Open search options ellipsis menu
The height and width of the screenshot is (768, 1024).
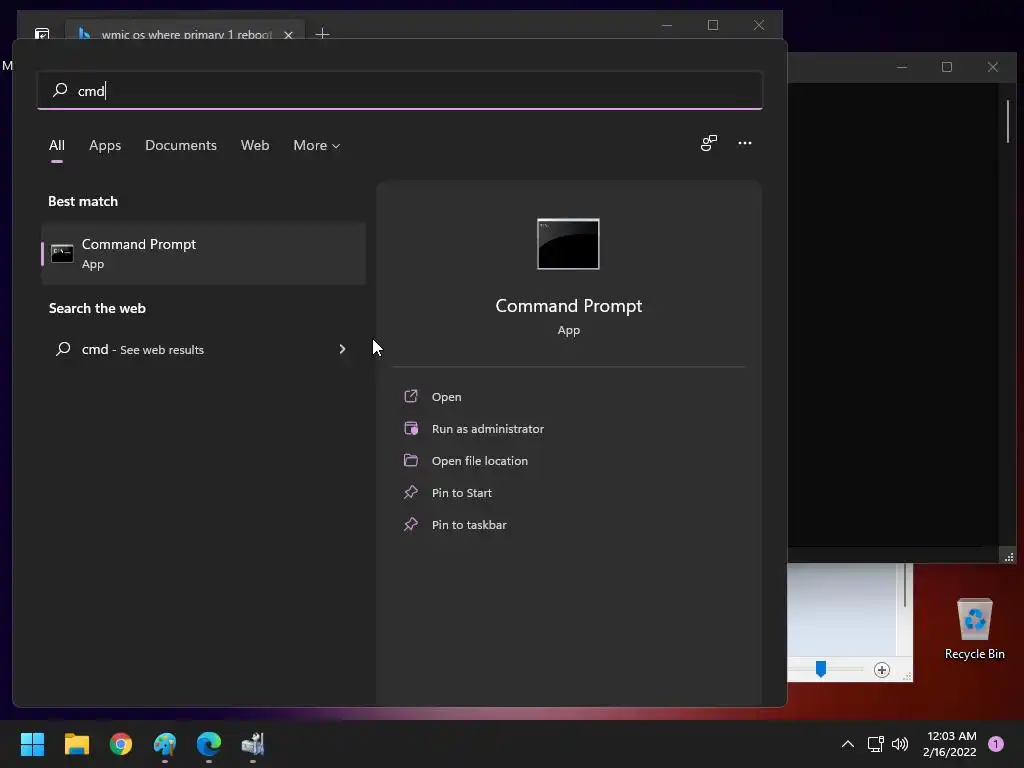pyautogui.click(x=744, y=143)
